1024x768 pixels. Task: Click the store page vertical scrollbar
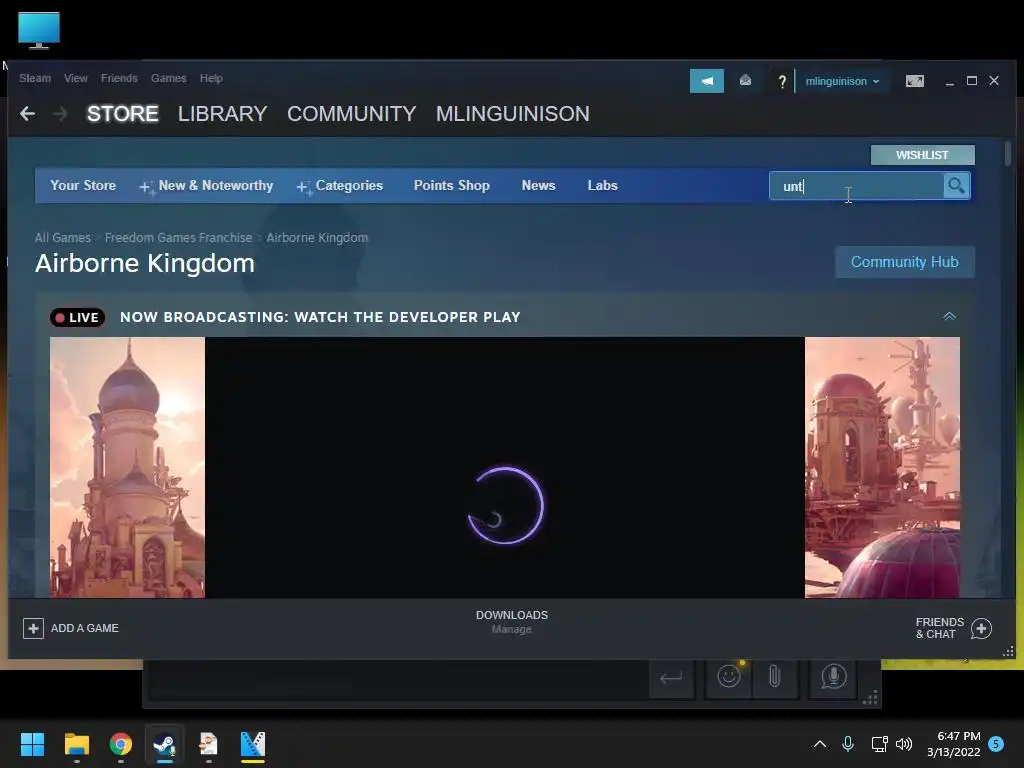1008,154
